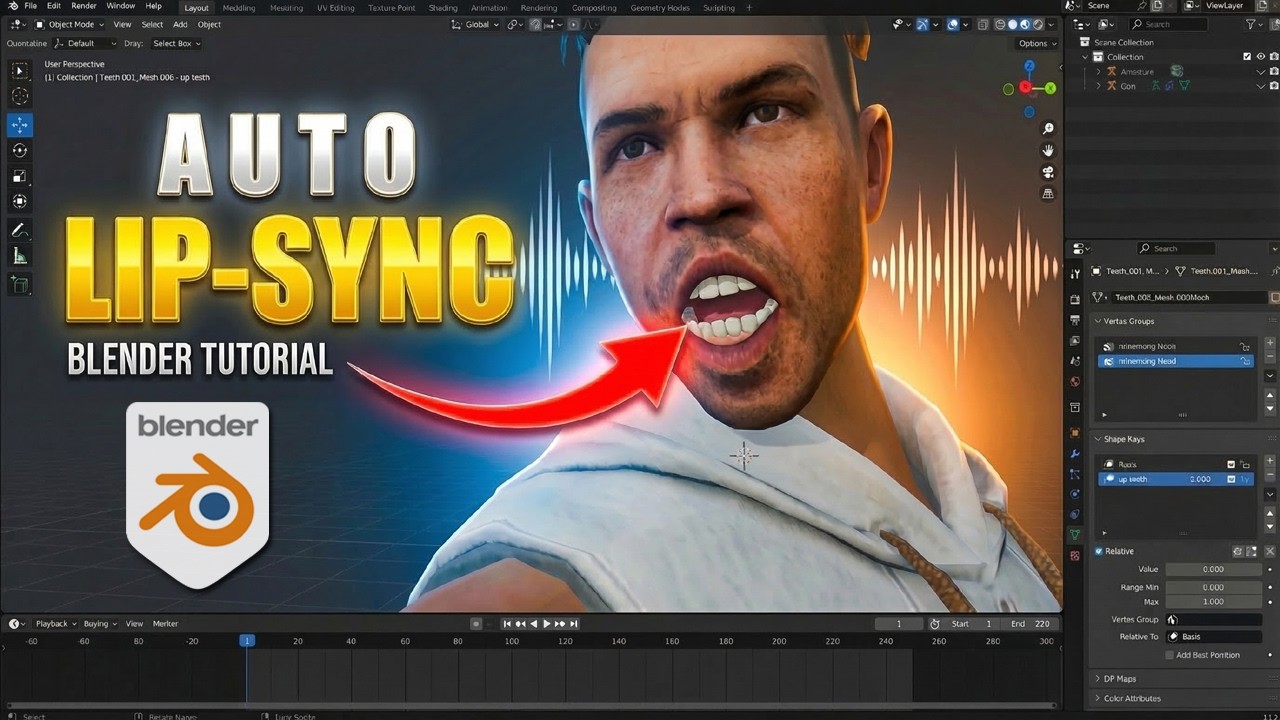Toggle the Basis shape key row checkbox

coord(1231,464)
